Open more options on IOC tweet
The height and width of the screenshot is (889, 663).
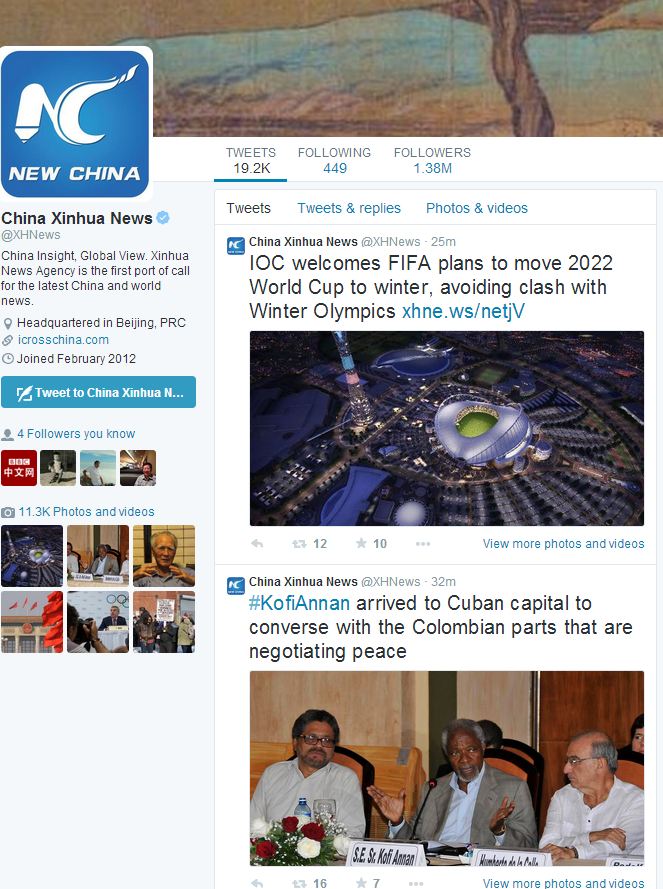(423, 544)
